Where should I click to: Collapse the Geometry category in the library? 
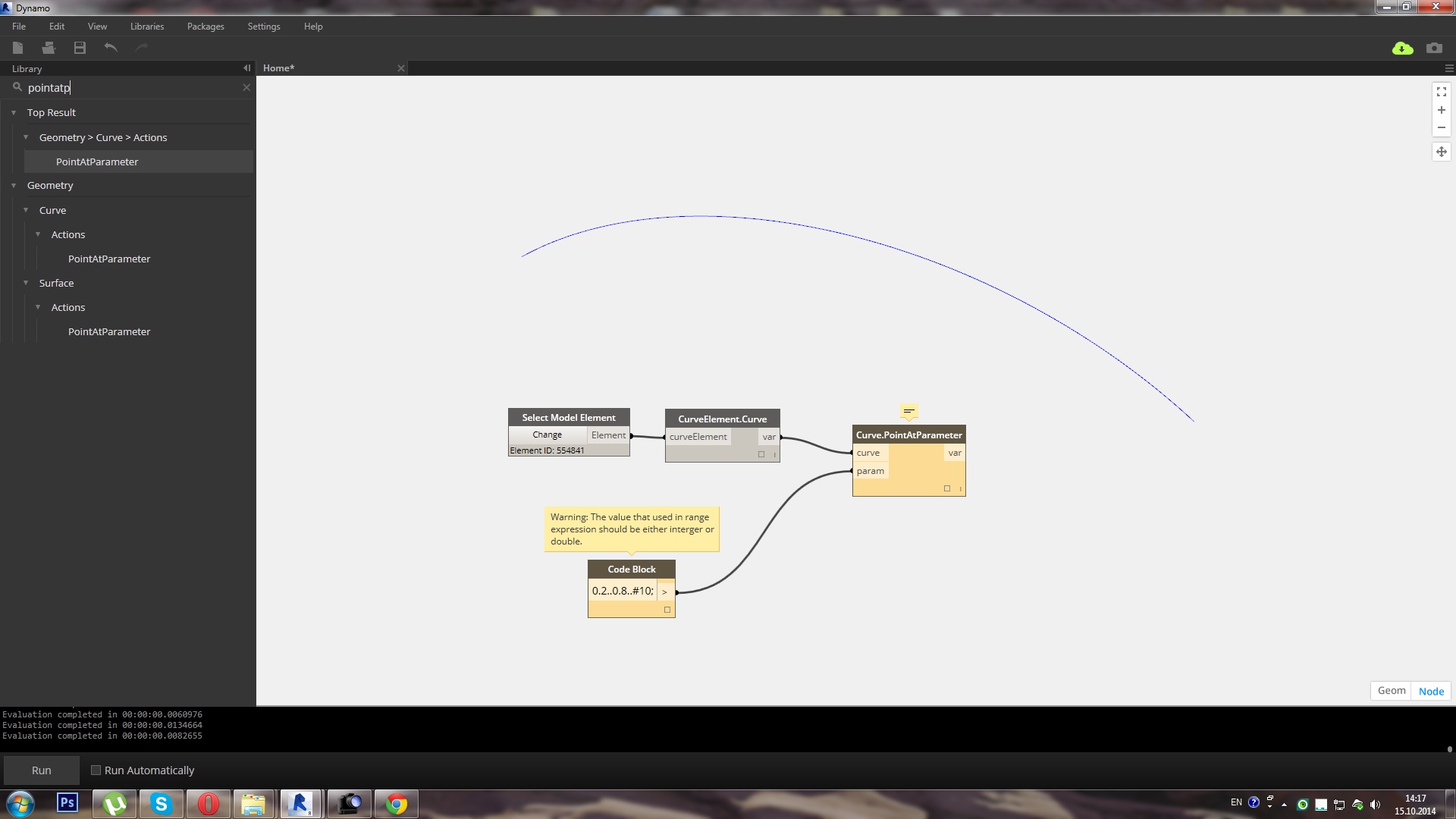[x=13, y=185]
